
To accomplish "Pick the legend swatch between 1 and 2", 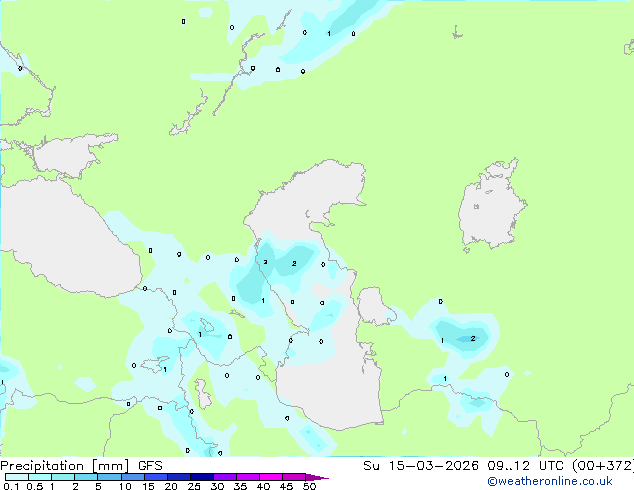I will click(63, 477).
